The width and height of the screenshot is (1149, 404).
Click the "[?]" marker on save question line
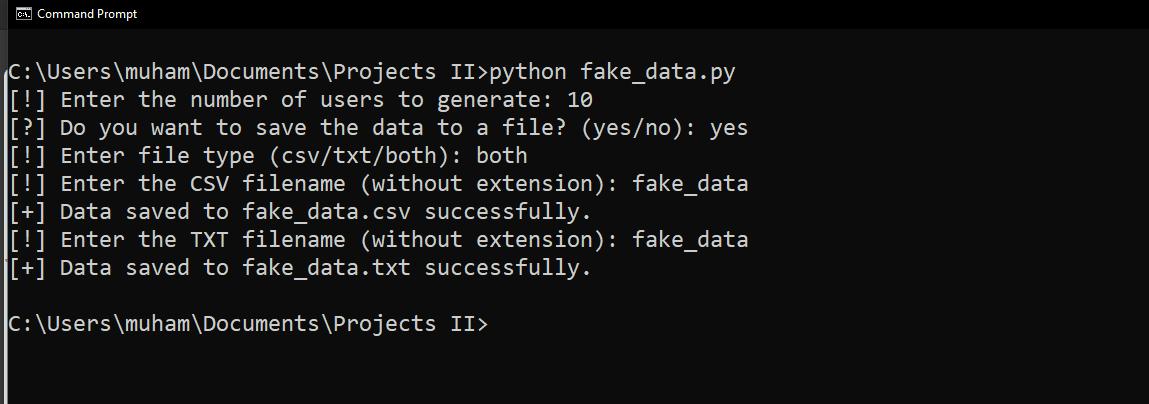pos(28,128)
